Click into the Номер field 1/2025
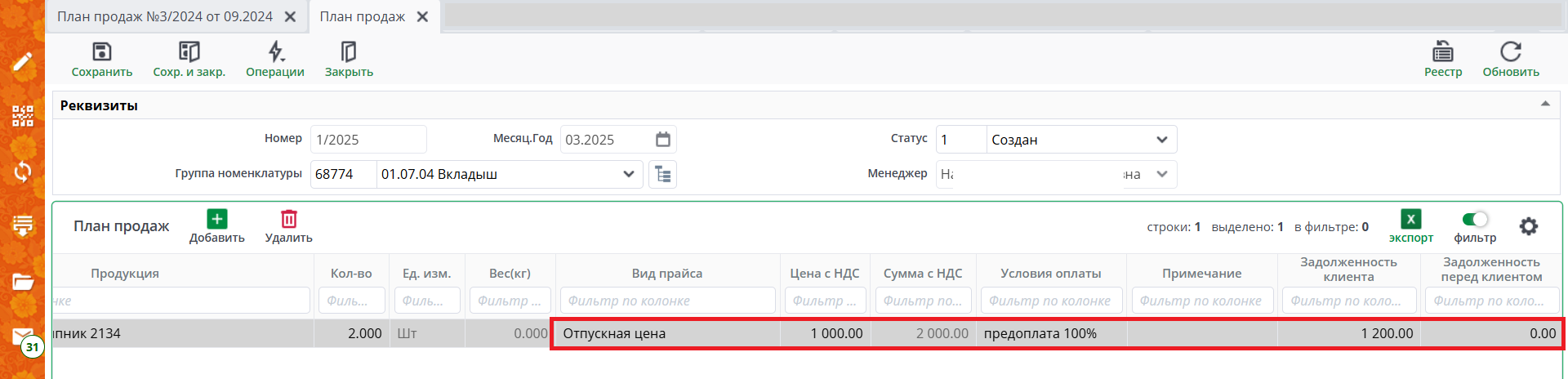The height and width of the screenshot is (379, 1568). pos(368,140)
